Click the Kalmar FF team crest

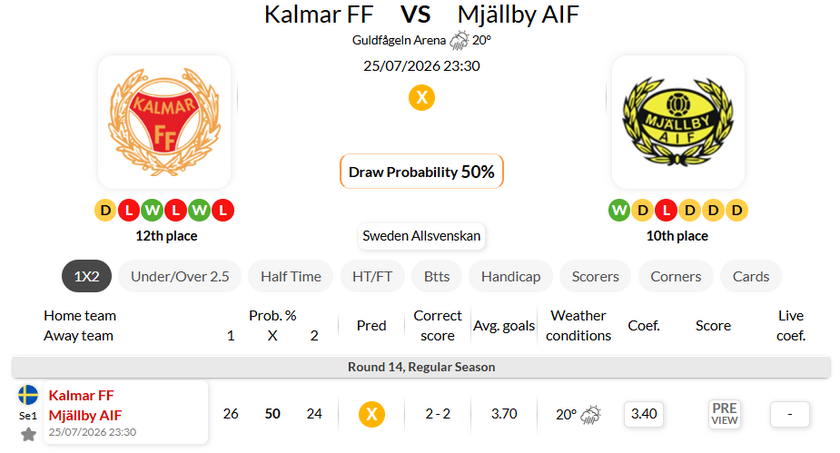coord(164,122)
